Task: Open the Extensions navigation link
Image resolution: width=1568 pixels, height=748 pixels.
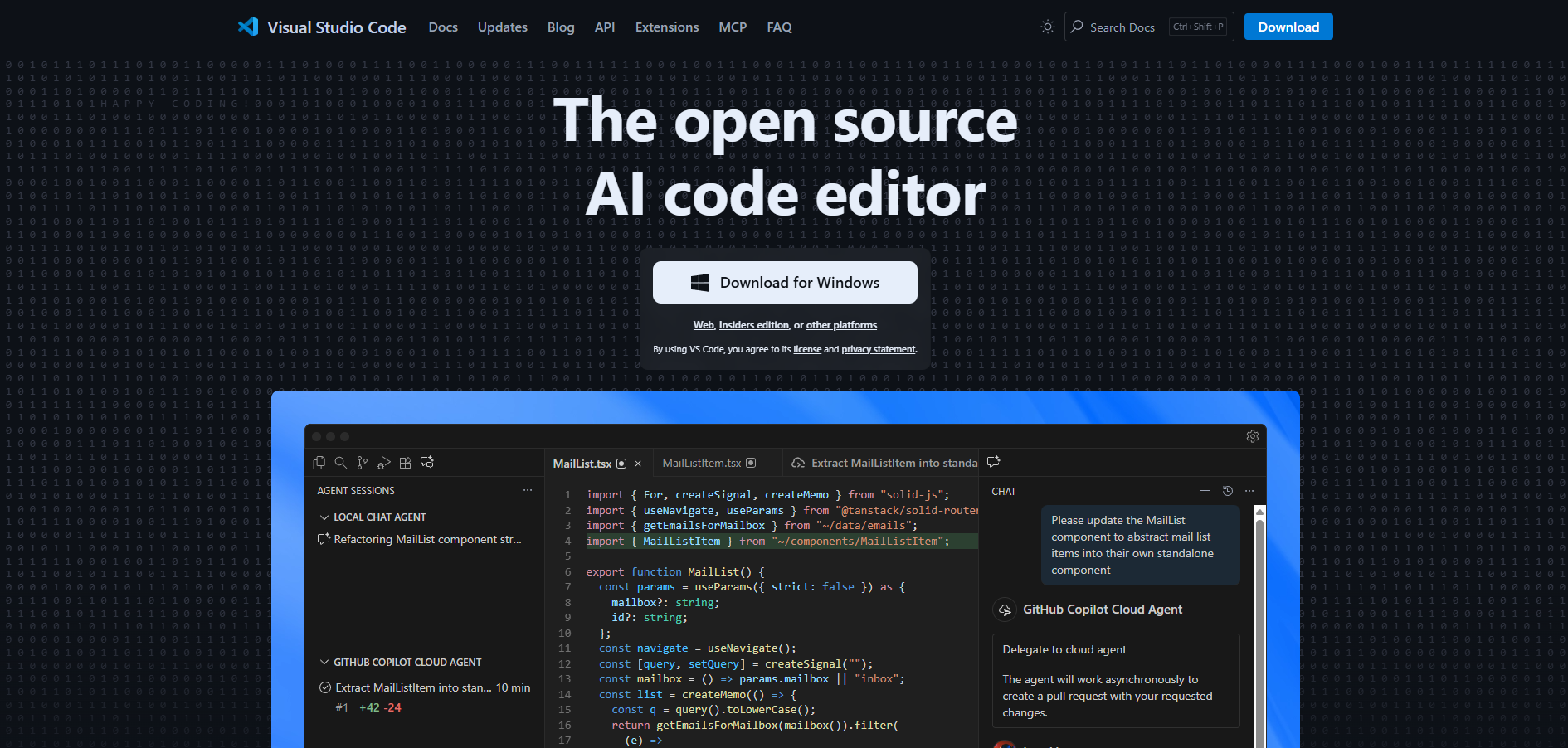Action: (667, 27)
